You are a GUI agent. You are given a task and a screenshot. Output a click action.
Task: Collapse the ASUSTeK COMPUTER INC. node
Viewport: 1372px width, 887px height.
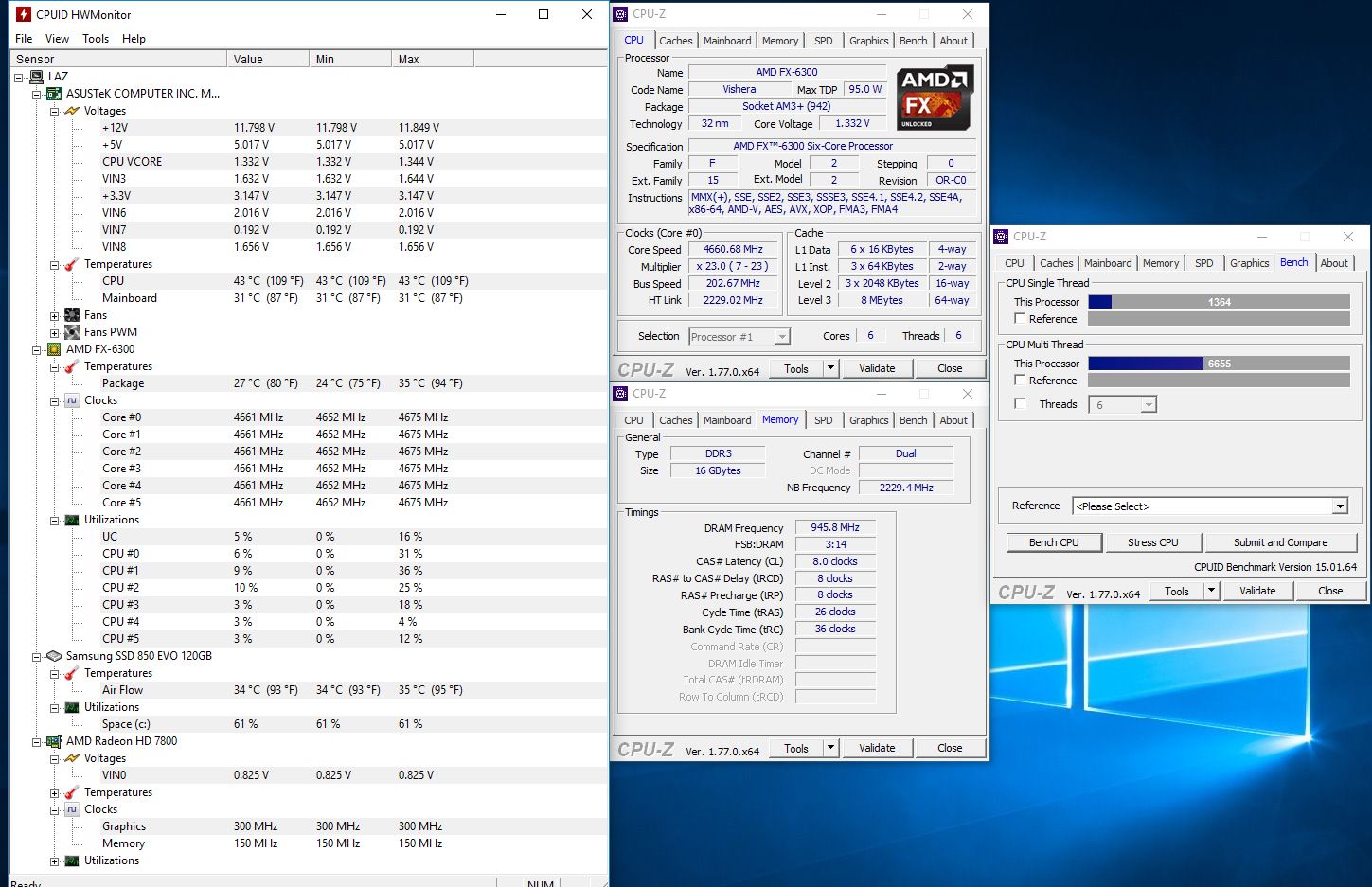(37, 94)
